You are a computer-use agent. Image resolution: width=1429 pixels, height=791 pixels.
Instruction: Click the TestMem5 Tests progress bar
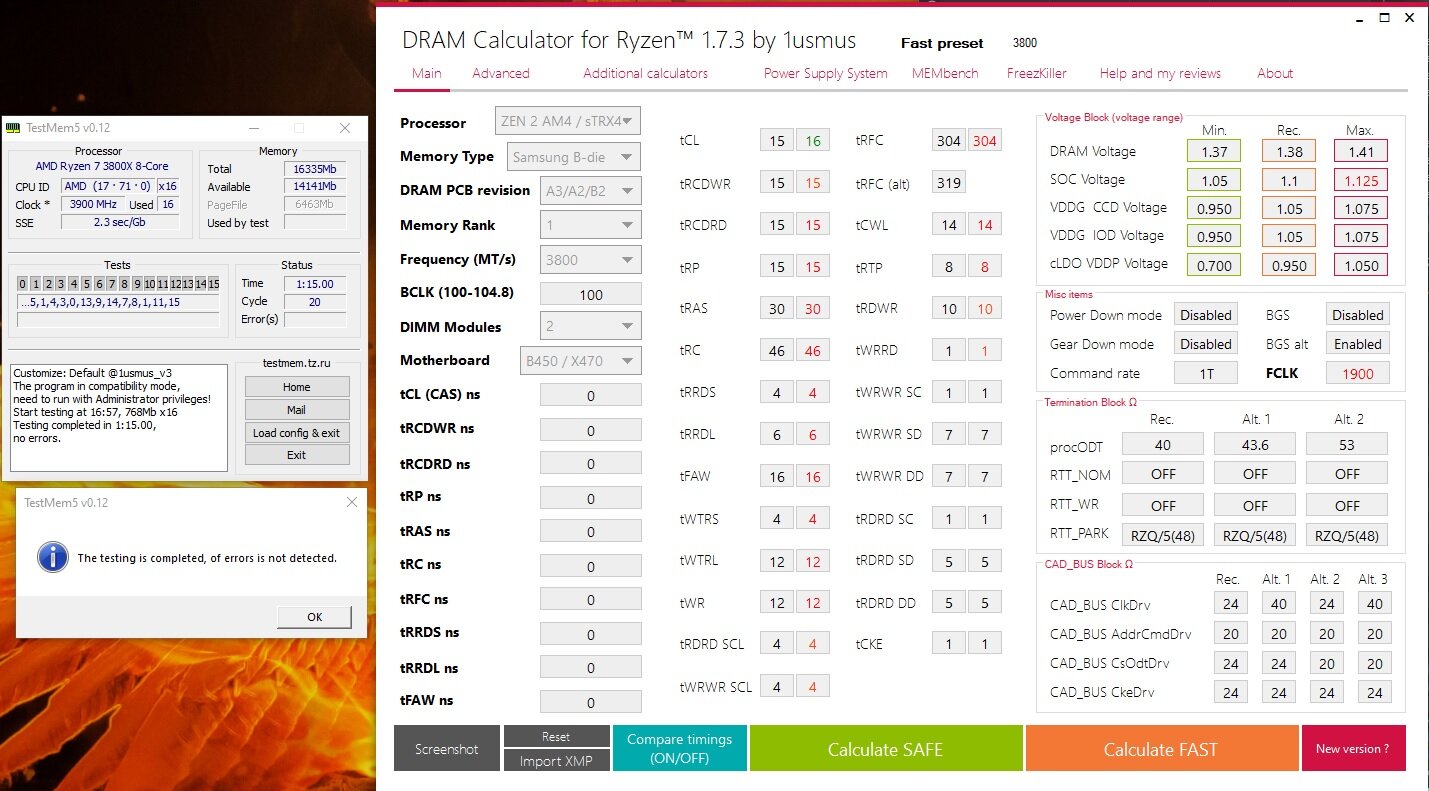[x=118, y=320]
